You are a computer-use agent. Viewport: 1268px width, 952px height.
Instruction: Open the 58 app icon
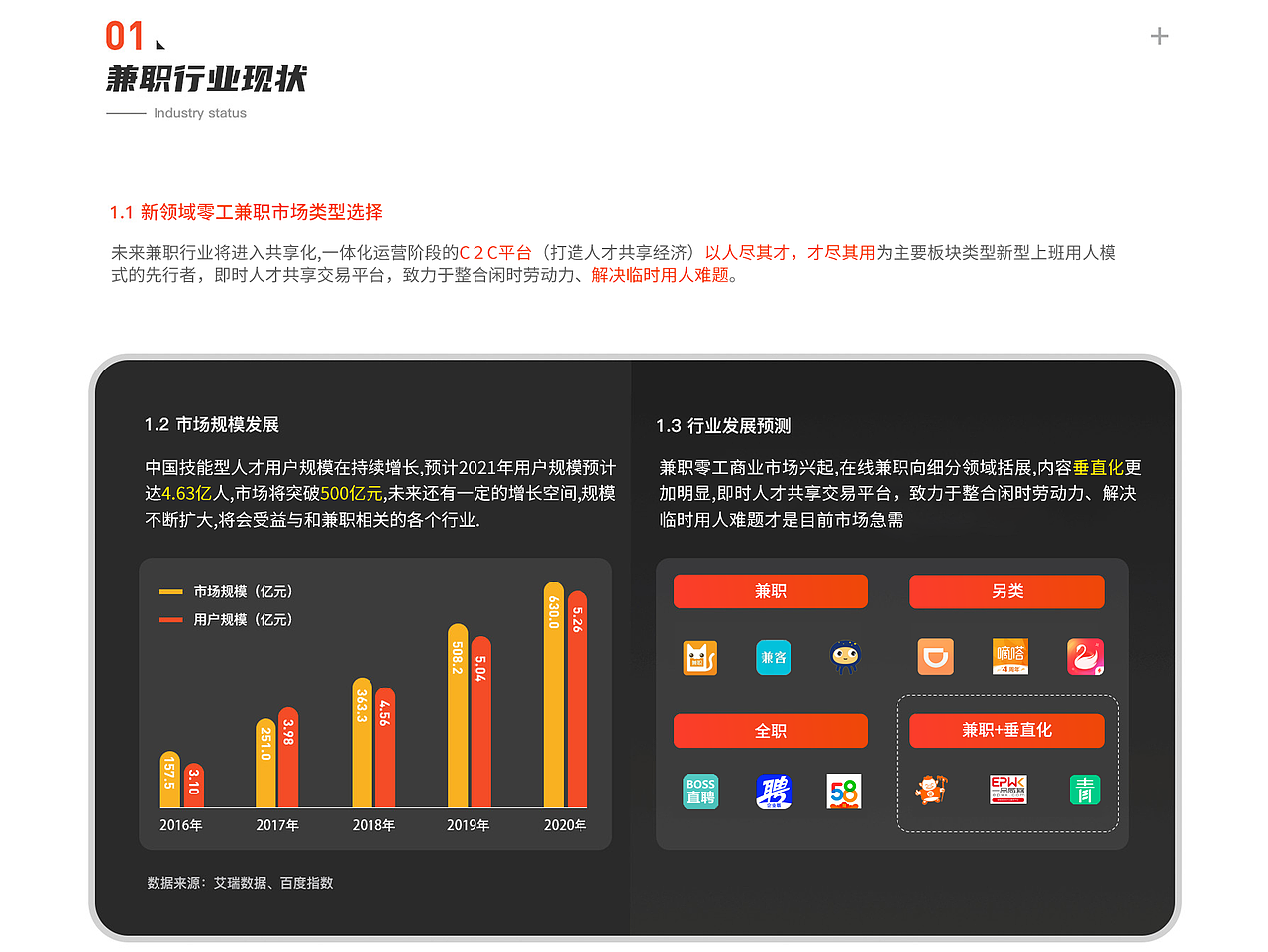[844, 792]
